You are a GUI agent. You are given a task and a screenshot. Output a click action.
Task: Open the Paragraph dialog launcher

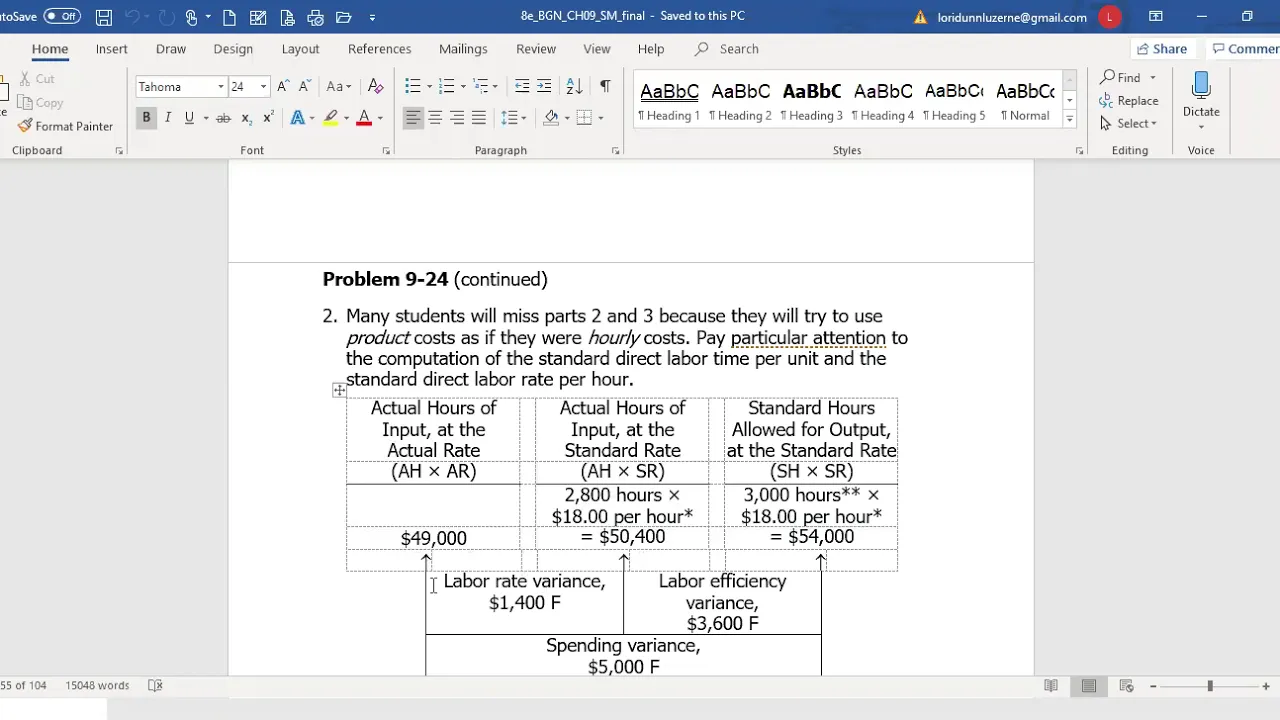[615, 151]
